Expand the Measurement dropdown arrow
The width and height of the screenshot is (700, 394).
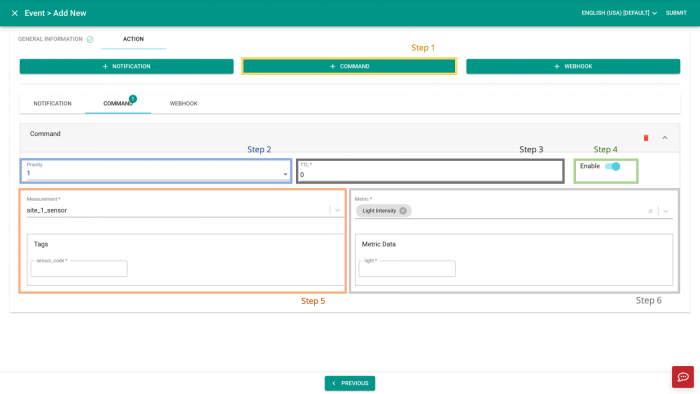[x=338, y=210]
